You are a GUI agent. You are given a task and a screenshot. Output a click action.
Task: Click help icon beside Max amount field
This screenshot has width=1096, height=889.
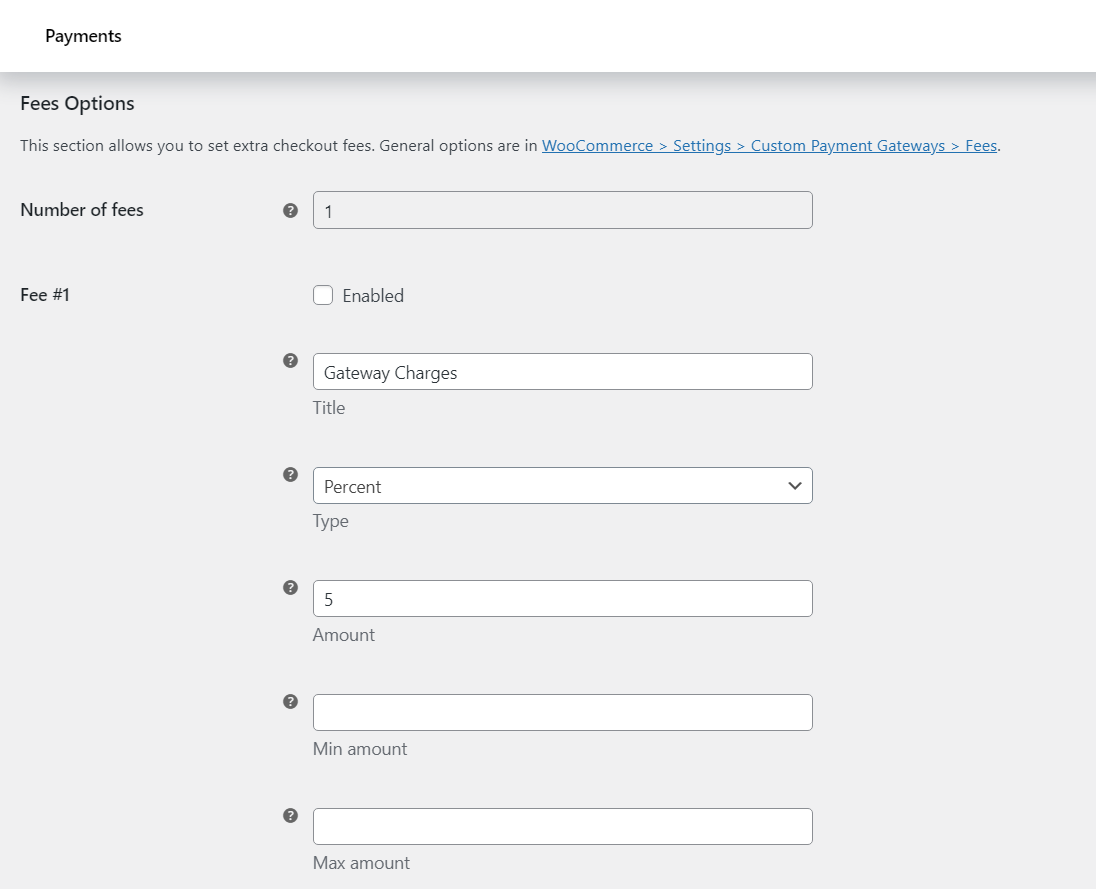[x=290, y=816]
